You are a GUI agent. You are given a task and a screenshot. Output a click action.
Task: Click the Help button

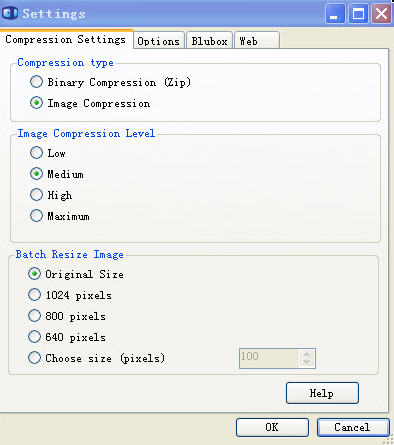(322, 393)
